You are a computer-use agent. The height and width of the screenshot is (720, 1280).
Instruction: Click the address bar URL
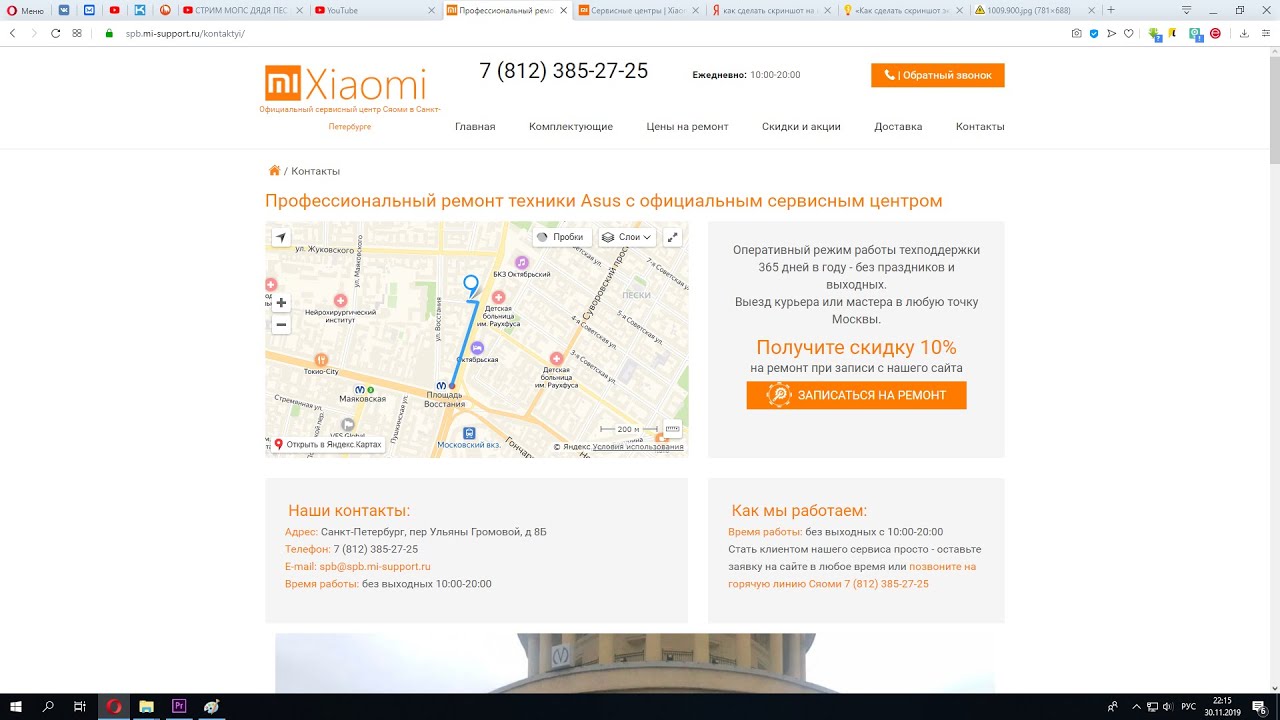click(185, 33)
